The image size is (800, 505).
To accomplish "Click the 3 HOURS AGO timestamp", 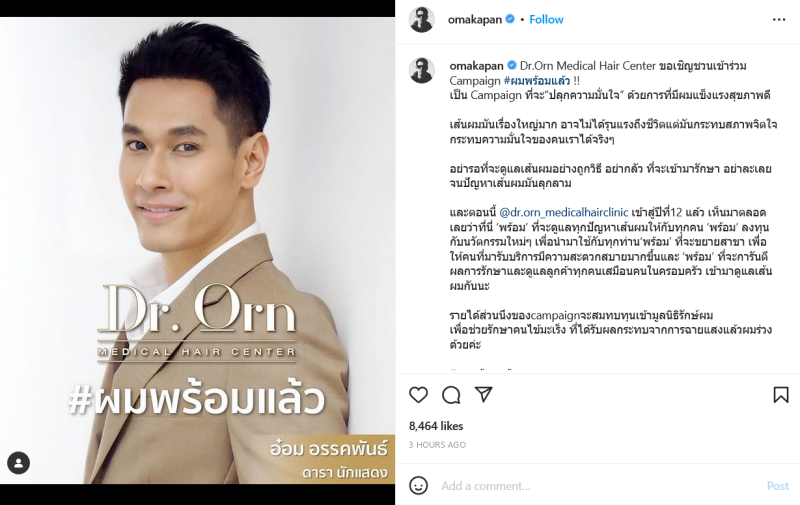I will [x=437, y=445].
